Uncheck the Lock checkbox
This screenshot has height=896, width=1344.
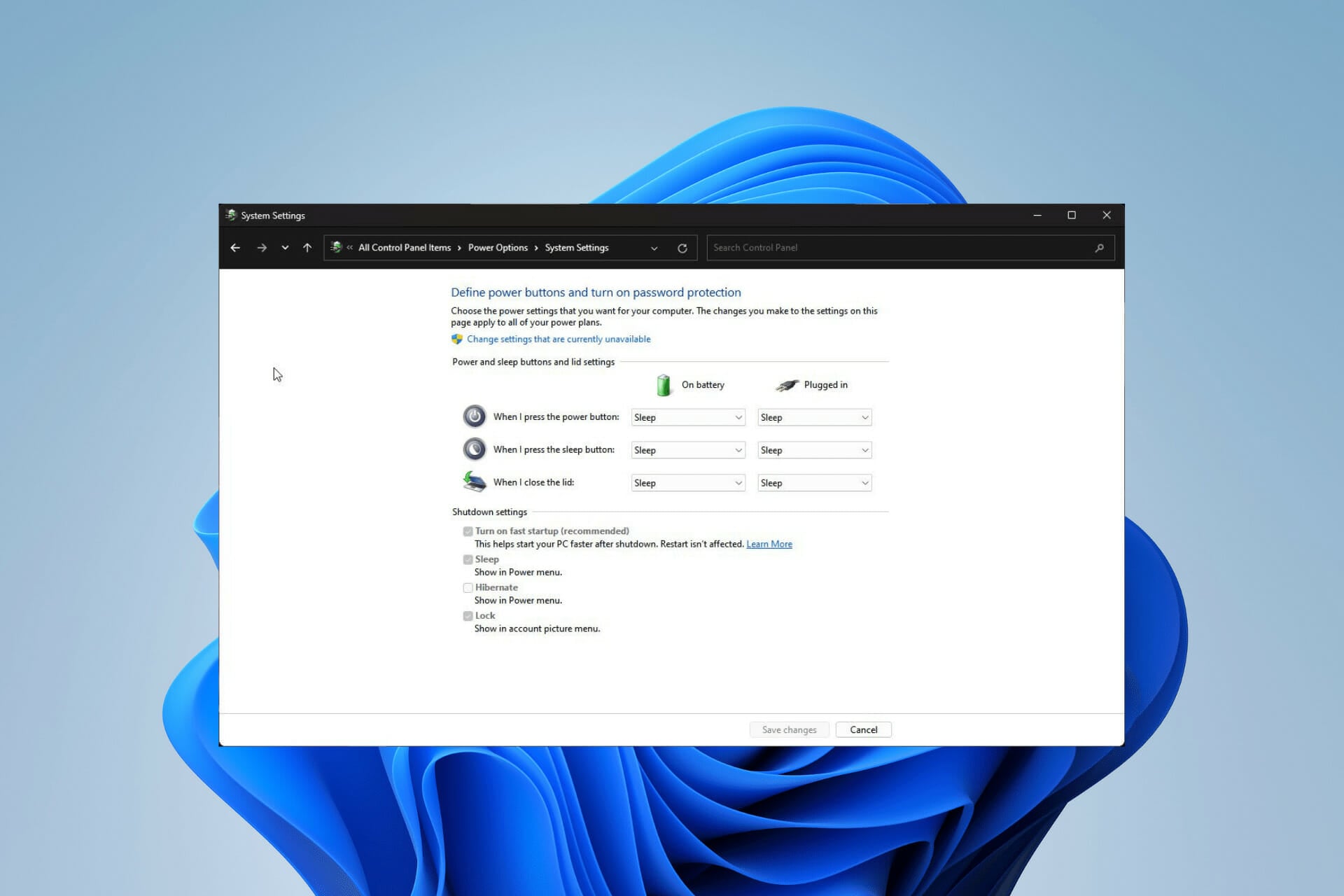468,616
